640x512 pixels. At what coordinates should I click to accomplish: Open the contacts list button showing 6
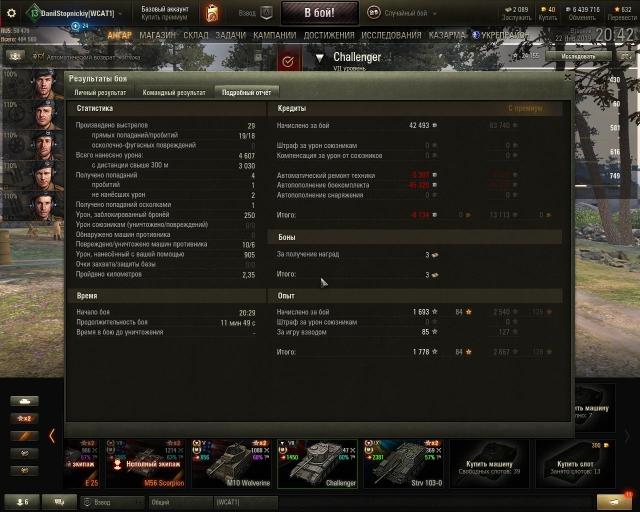point(22,502)
